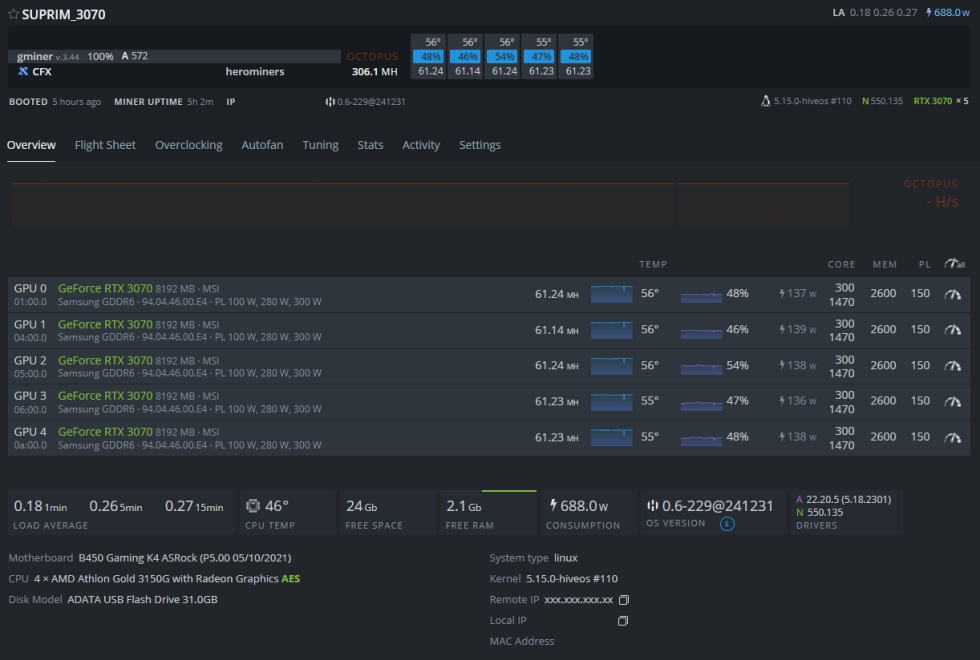Click the CPU chip icon beside 46°
Image resolution: width=980 pixels, height=660 pixels.
(252, 506)
